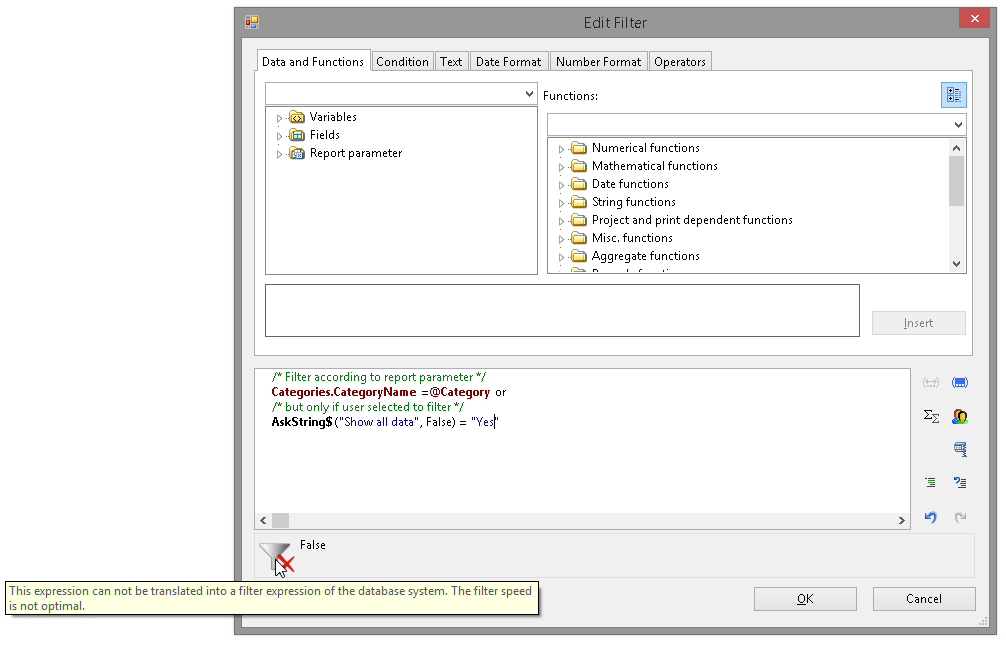
Task: Expand Project and print dependent functions
Action: click(561, 221)
